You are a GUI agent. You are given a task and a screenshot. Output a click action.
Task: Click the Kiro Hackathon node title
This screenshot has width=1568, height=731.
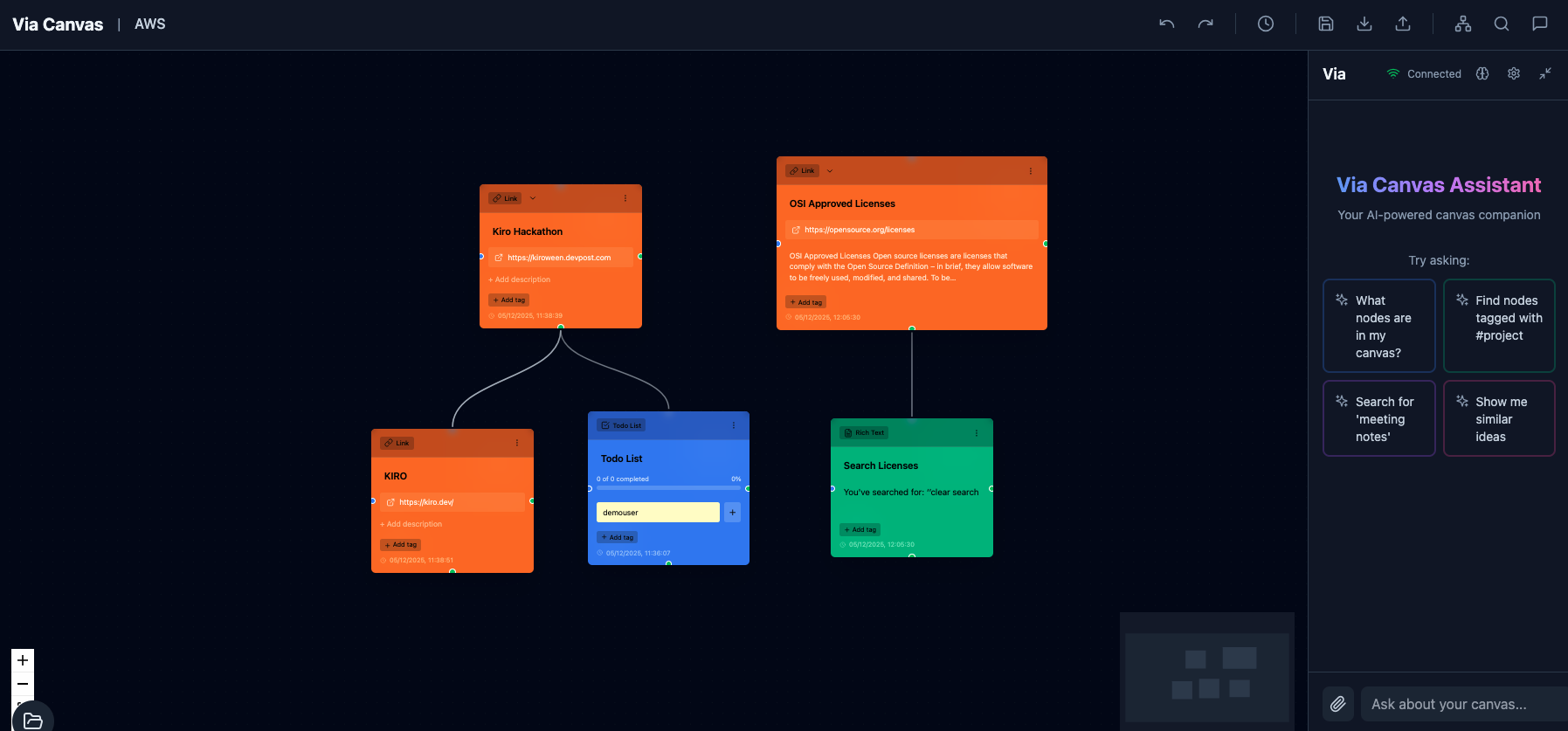(528, 231)
